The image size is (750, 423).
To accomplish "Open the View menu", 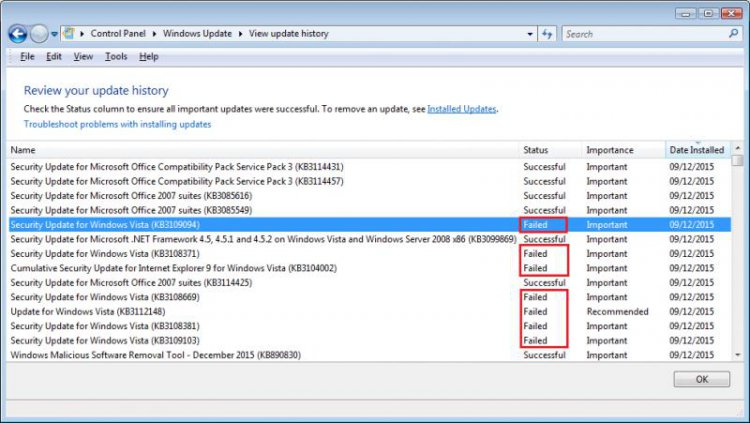I will [83, 56].
